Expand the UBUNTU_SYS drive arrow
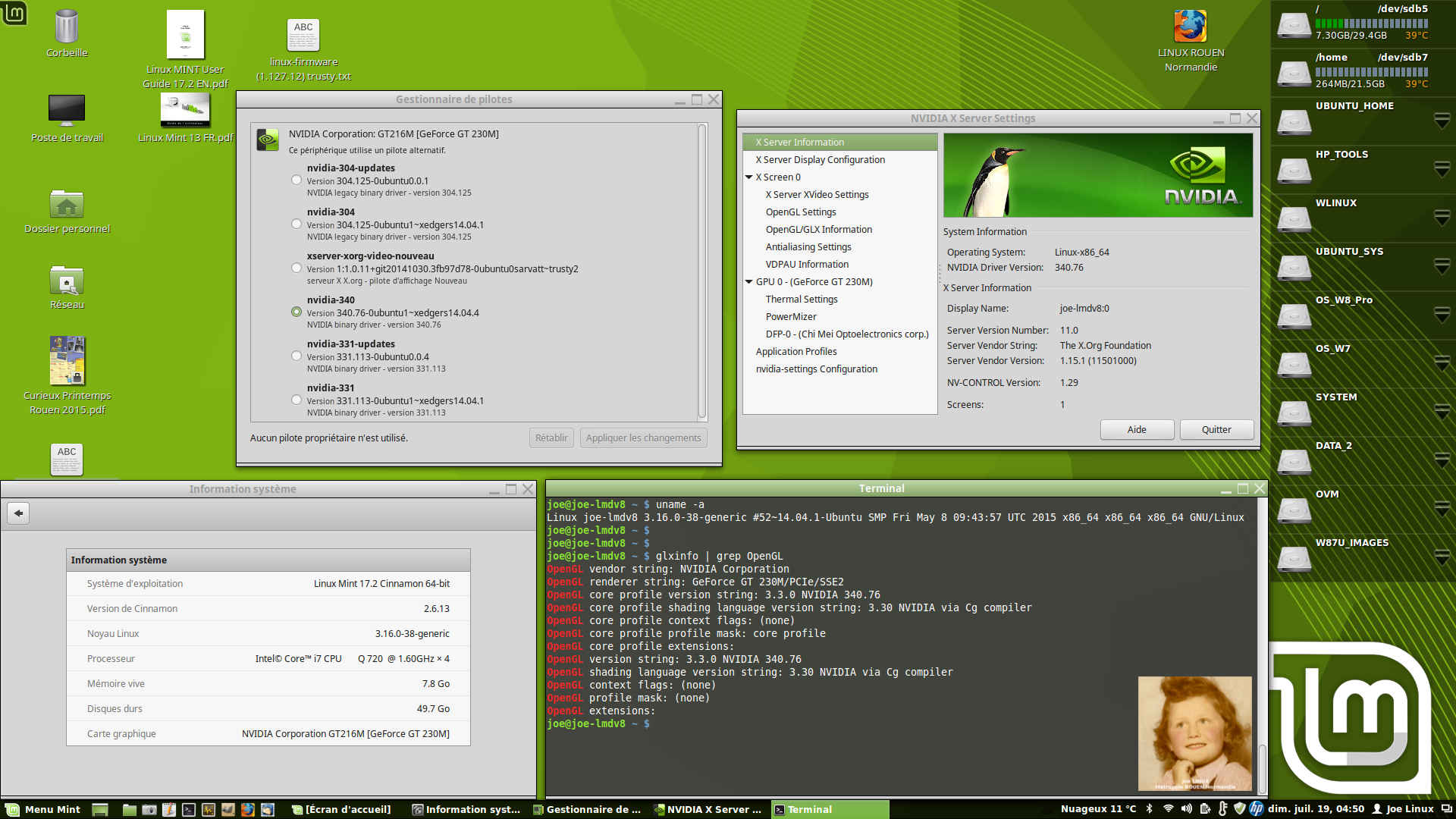Screen dimensions: 1456x819 pyautogui.click(x=1442, y=265)
